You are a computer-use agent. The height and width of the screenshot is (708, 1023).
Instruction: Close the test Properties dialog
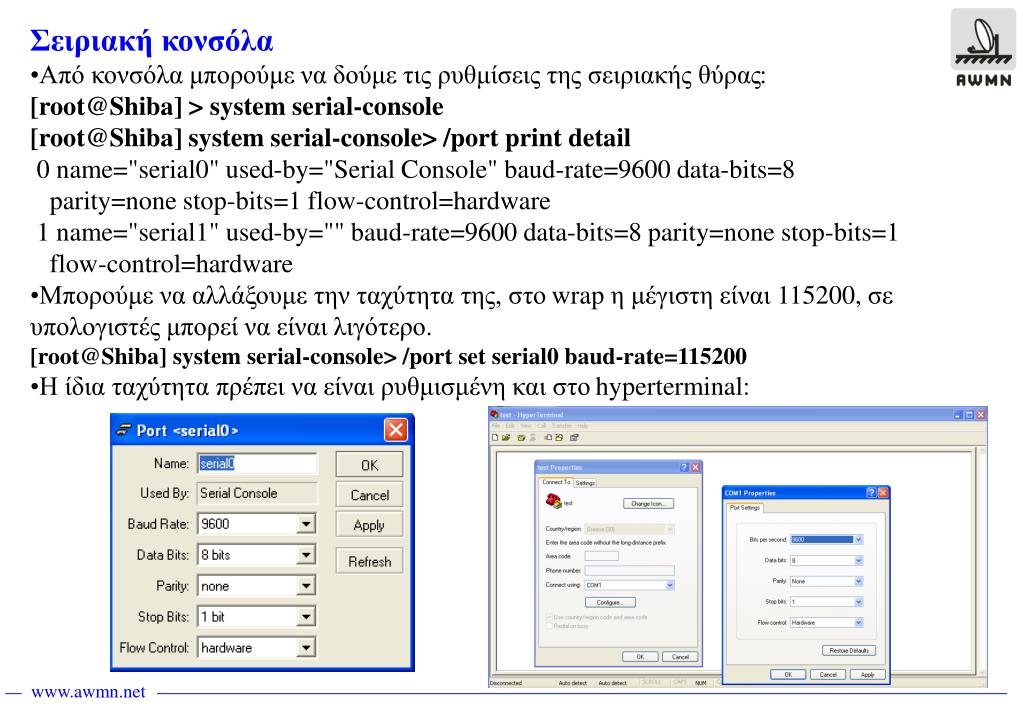695,467
